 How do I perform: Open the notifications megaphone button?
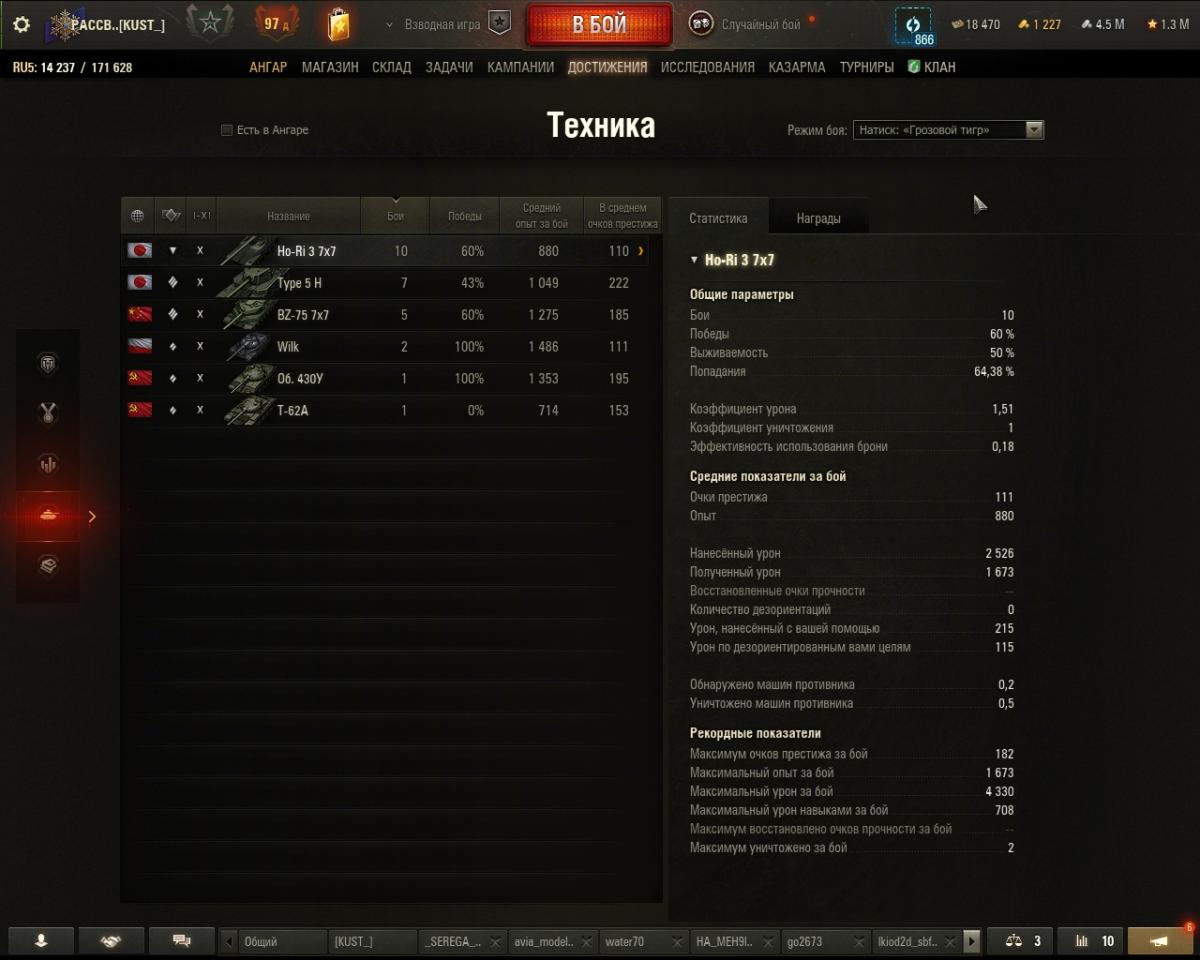tap(1160, 941)
